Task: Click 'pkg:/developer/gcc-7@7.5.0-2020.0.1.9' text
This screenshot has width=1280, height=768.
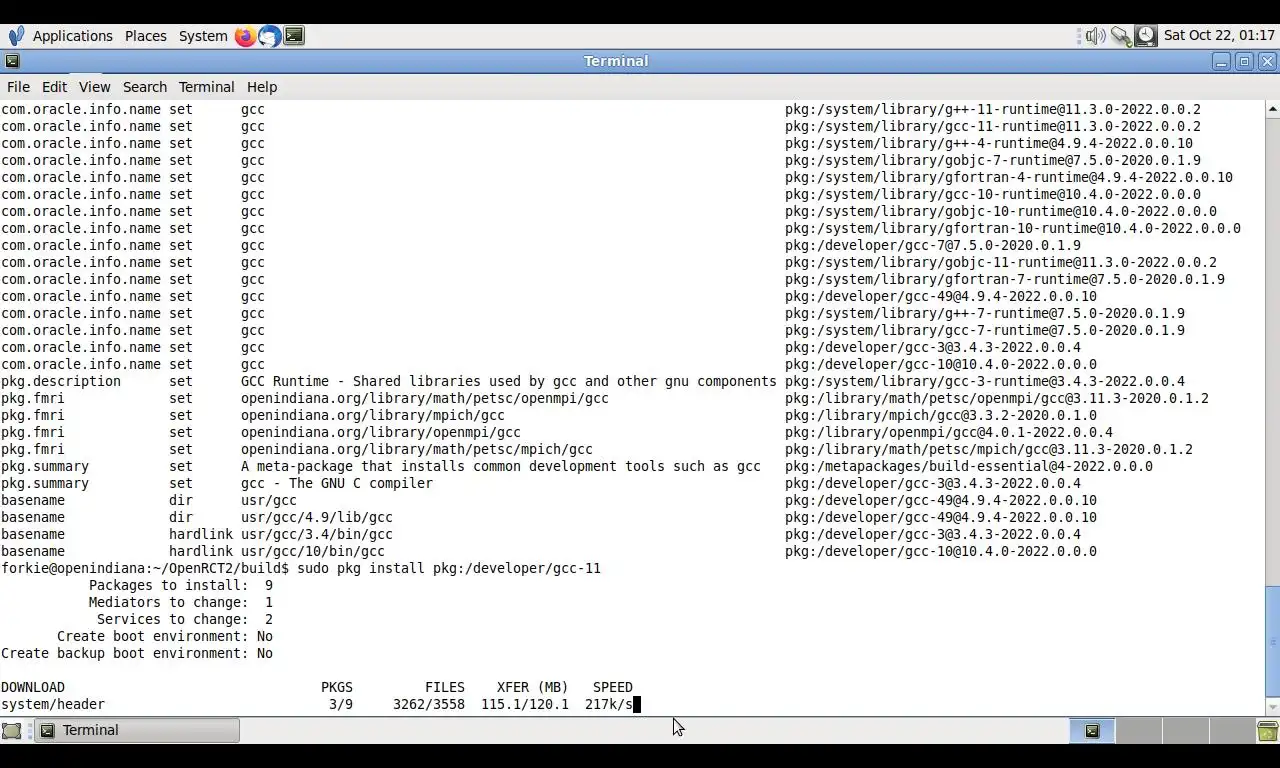Action: (x=933, y=245)
